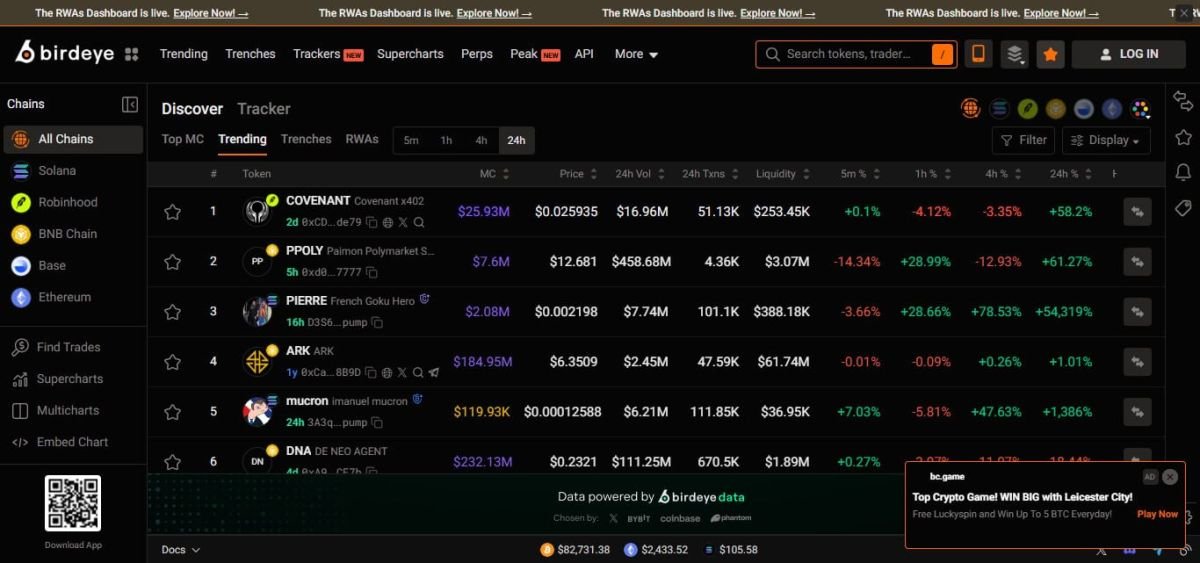The height and width of the screenshot is (563, 1200).
Task: Open Multicharts in the left sidebar
Action: (x=68, y=411)
